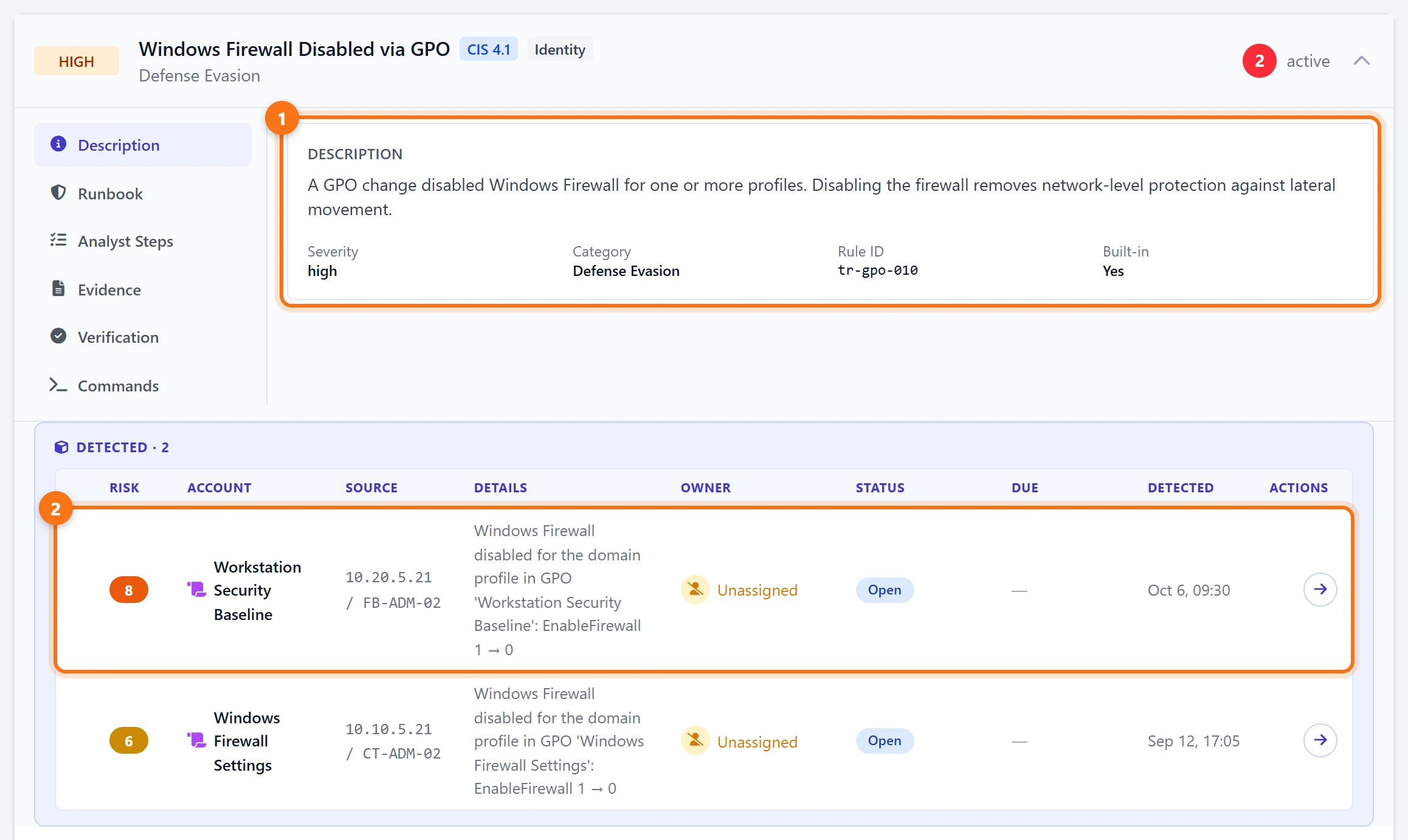Click the Workstation Security Baseline account name
1408x840 pixels.
pos(258,590)
